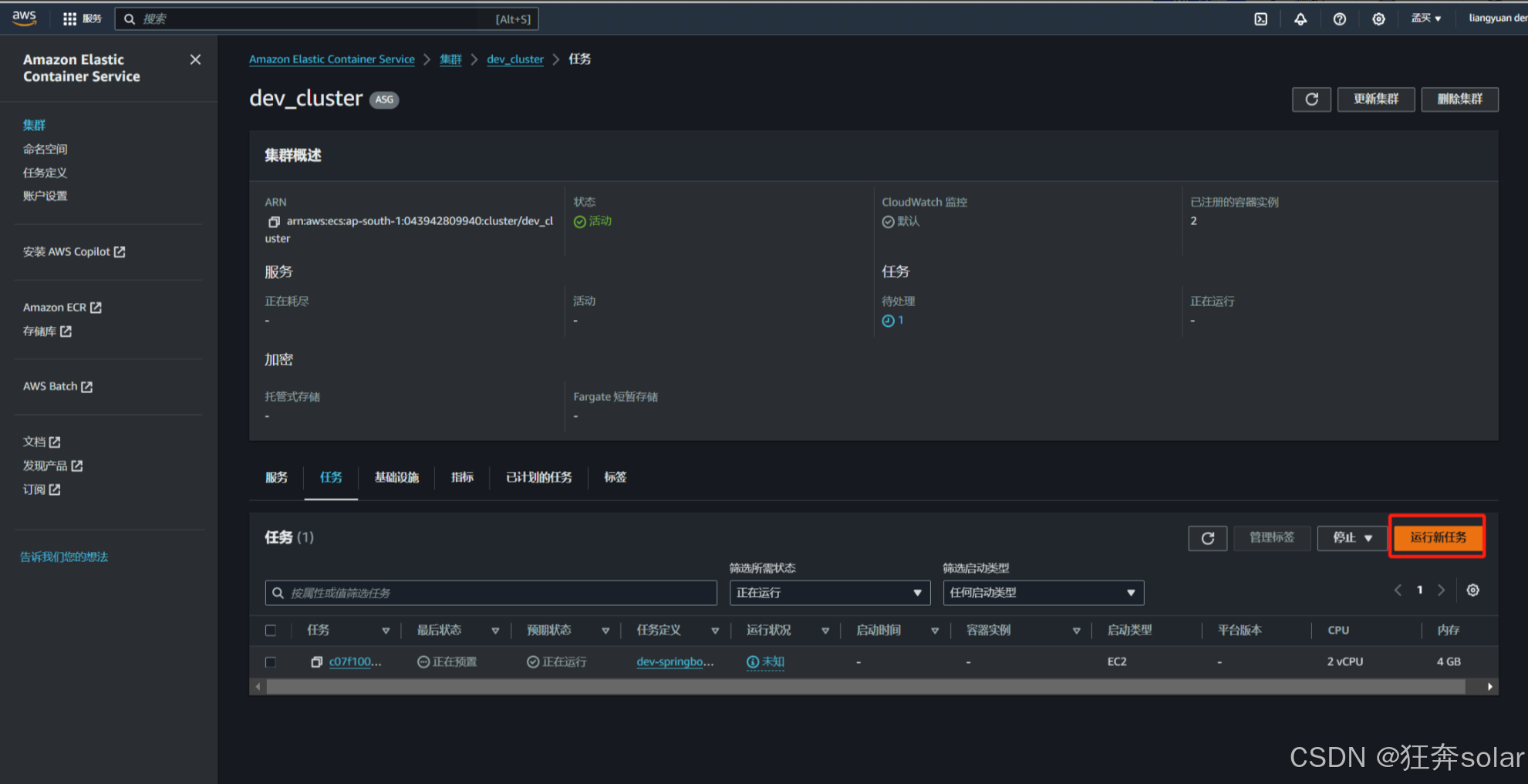Open 安装 AWS Copilot external link
1528x784 pixels.
[x=74, y=252]
